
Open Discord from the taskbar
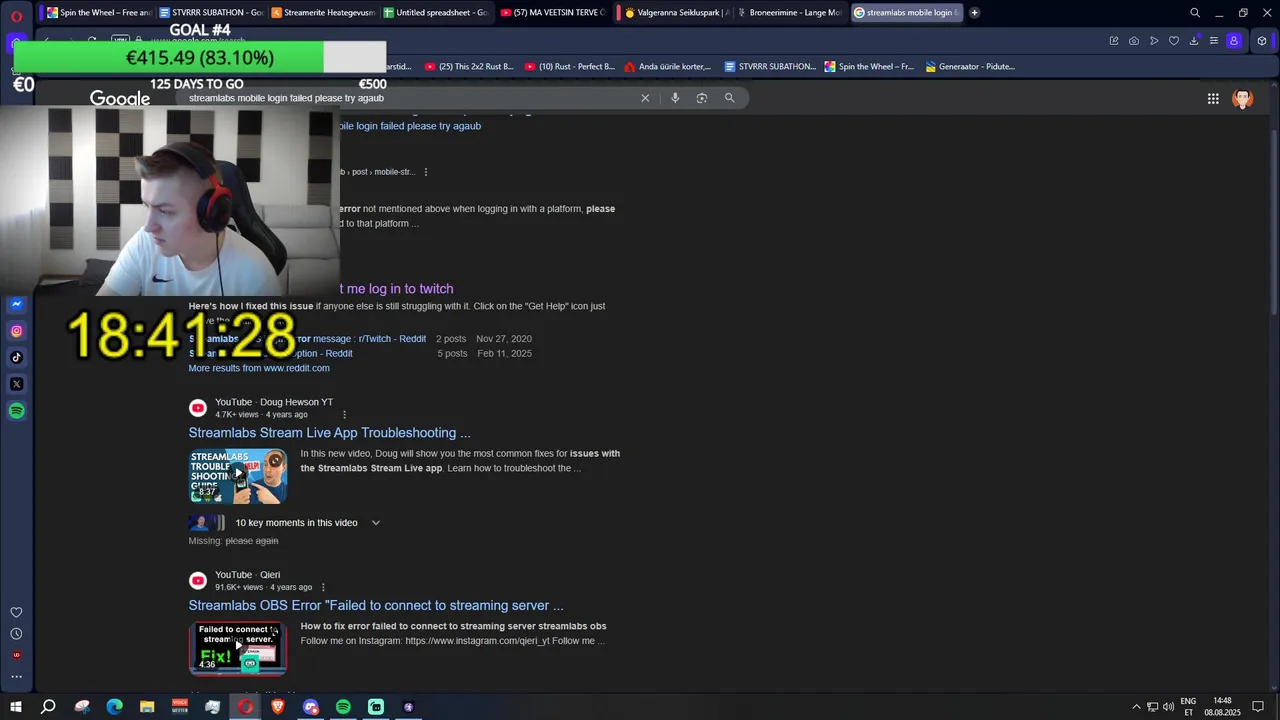point(311,707)
